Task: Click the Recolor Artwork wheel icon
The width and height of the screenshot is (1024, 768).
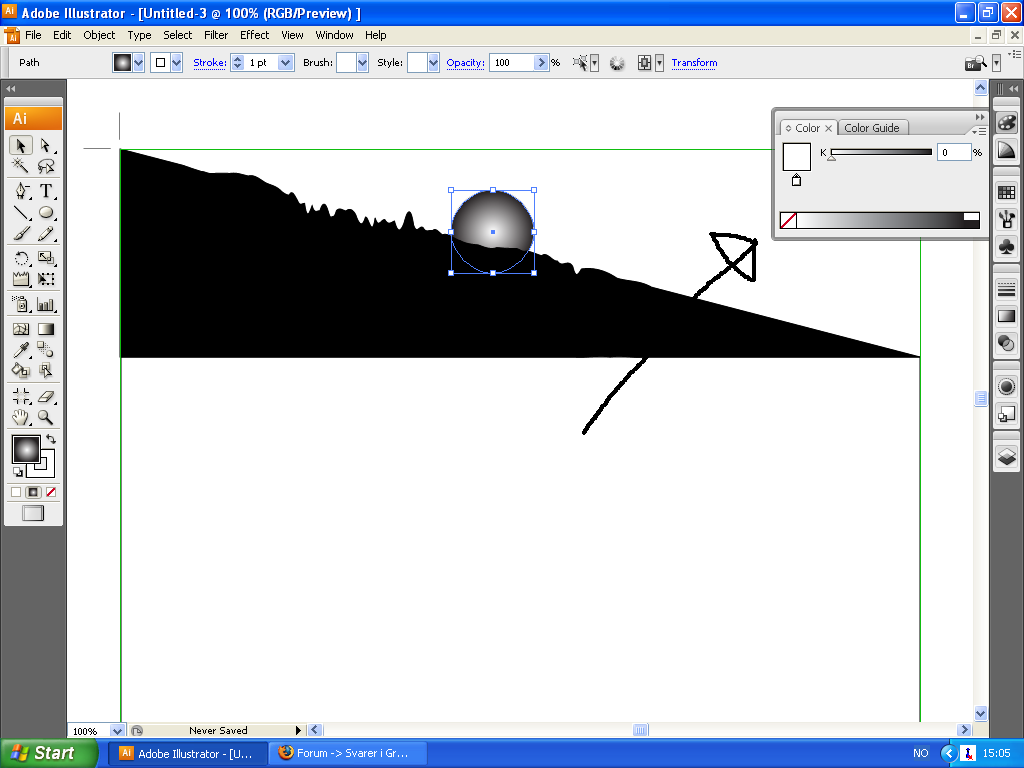Action: pos(617,63)
